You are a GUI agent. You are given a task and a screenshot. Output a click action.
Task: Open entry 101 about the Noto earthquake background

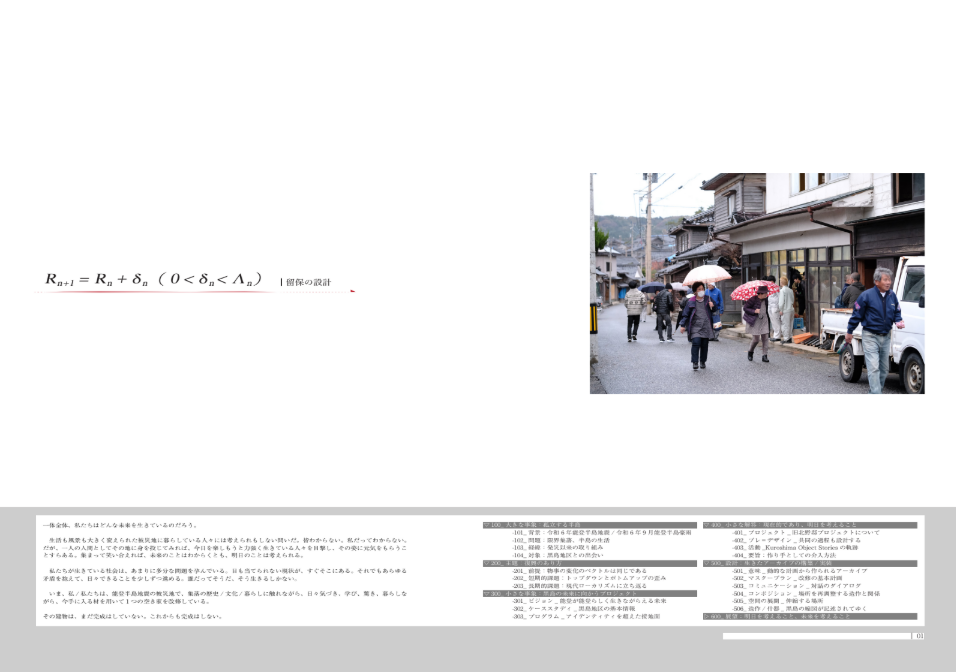tap(600, 533)
